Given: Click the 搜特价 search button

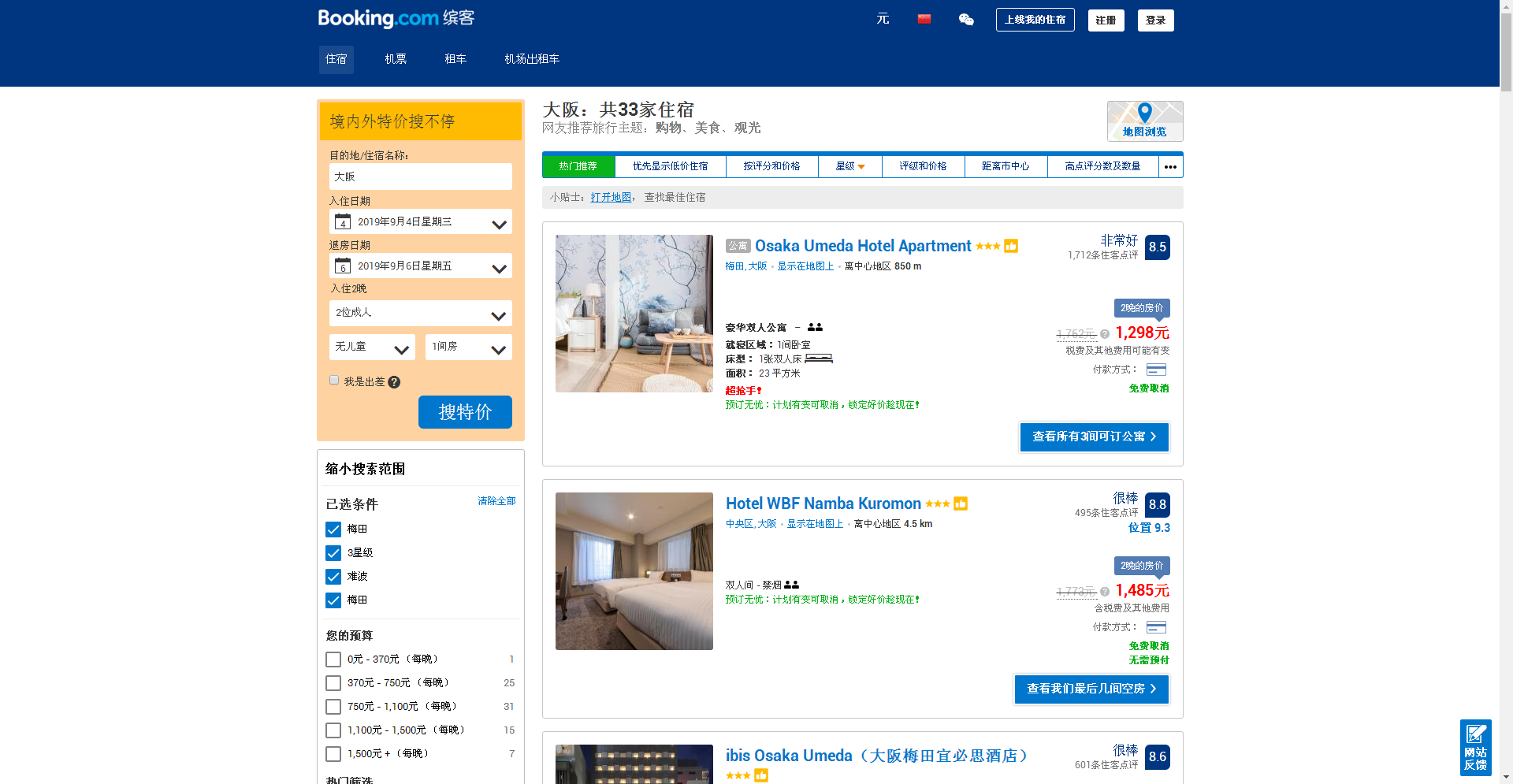Looking at the screenshot, I should pyautogui.click(x=465, y=412).
